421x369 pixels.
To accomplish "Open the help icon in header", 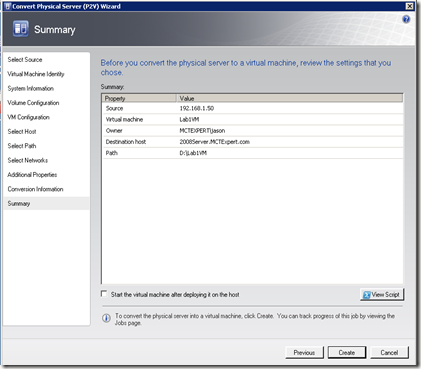I will pyautogui.click(x=406, y=19).
